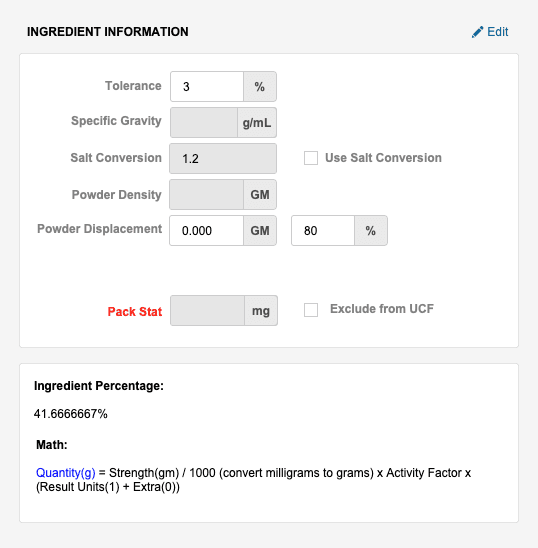538x548 pixels.
Task: Check the Exclude from UCF box
Action: pyautogui.click(x=311, y=310)
